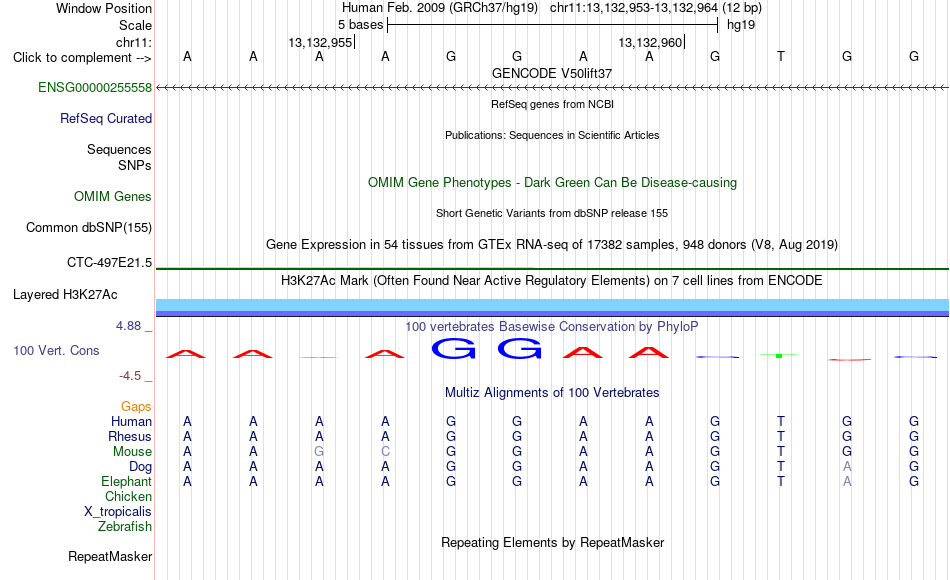
Task: Select the Chicken alignment row label
Action: point(128,496)
